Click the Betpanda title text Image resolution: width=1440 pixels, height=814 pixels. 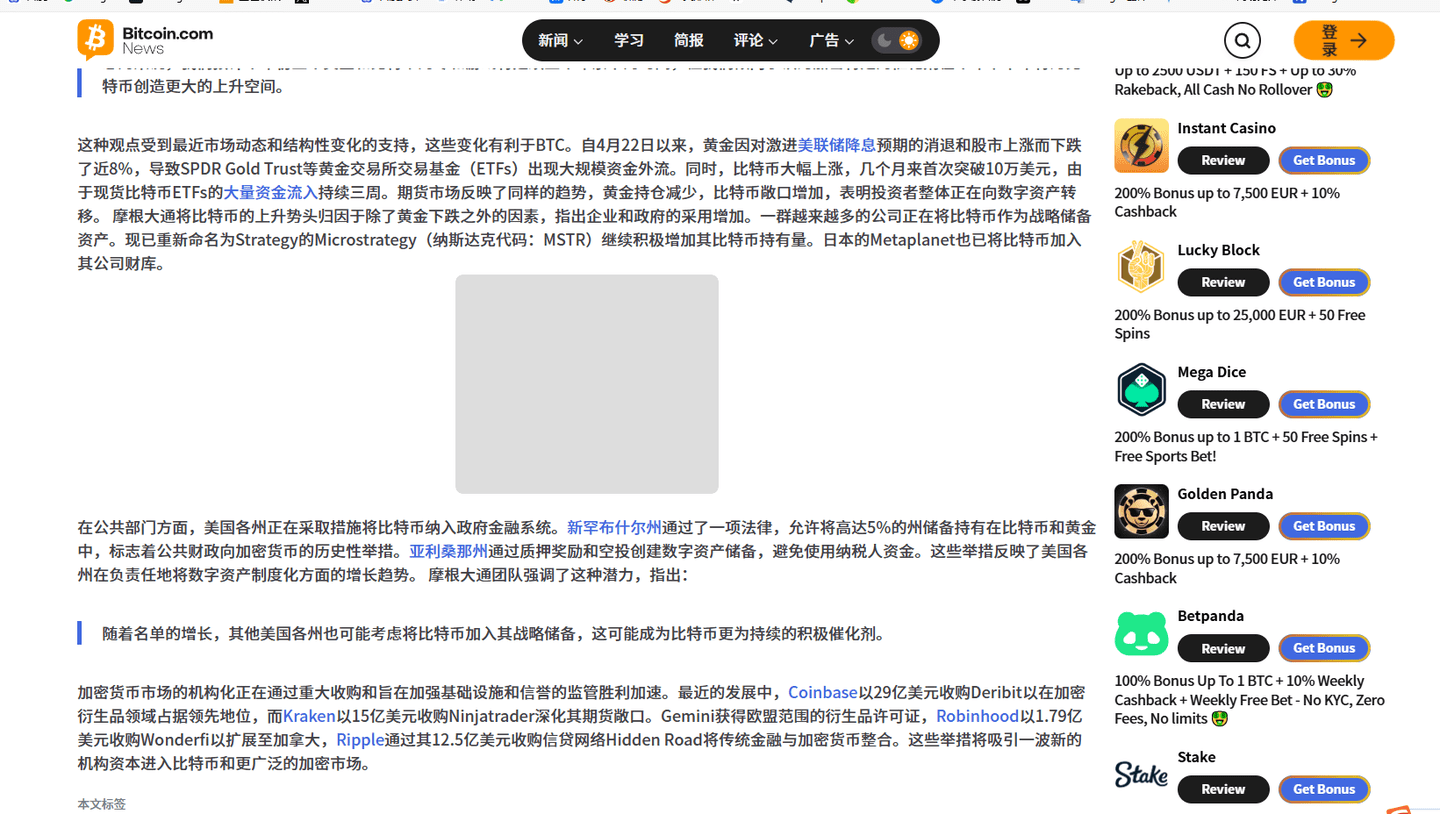tap(1210, 616)
